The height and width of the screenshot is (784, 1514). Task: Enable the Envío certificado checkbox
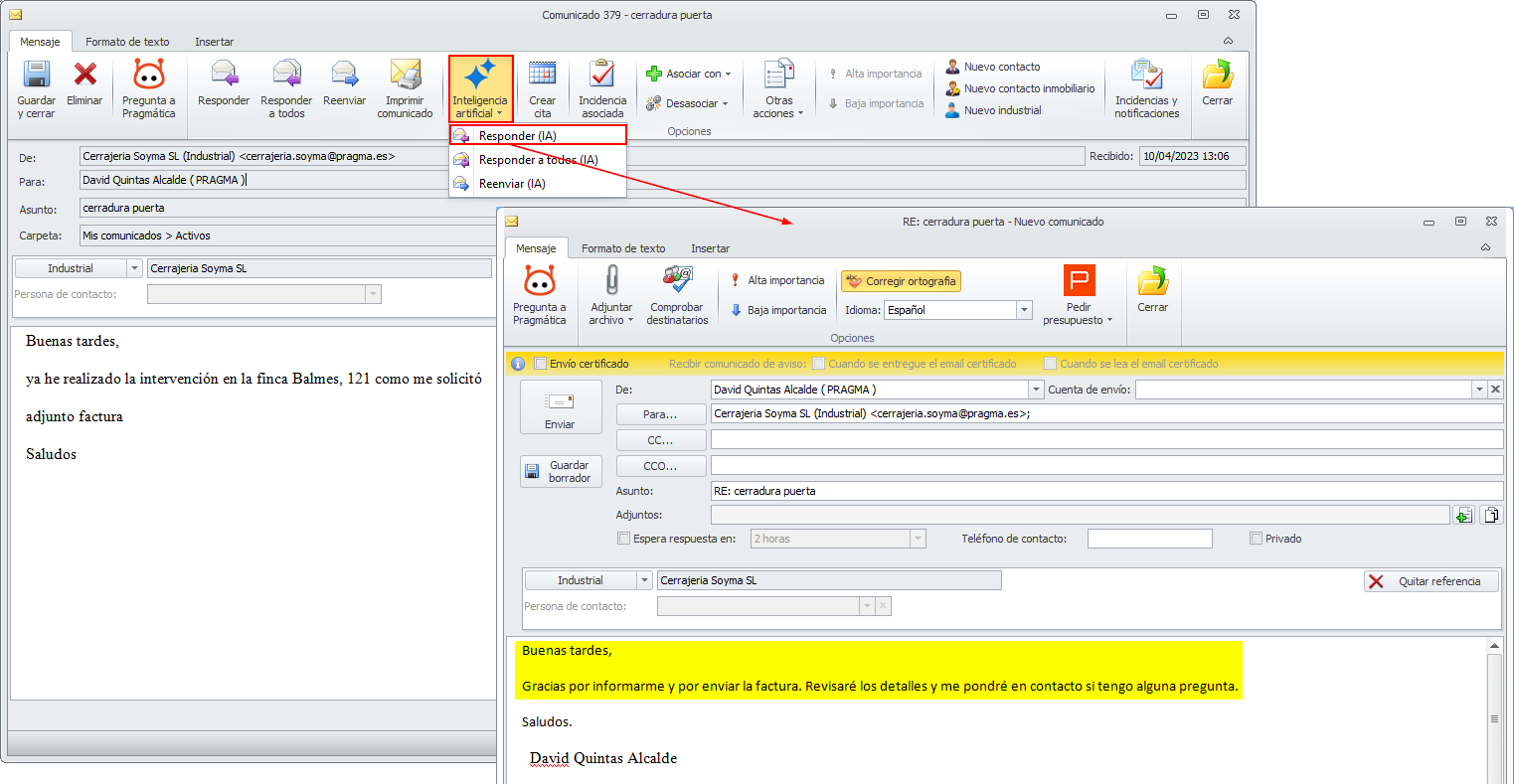tap(541, 364)
